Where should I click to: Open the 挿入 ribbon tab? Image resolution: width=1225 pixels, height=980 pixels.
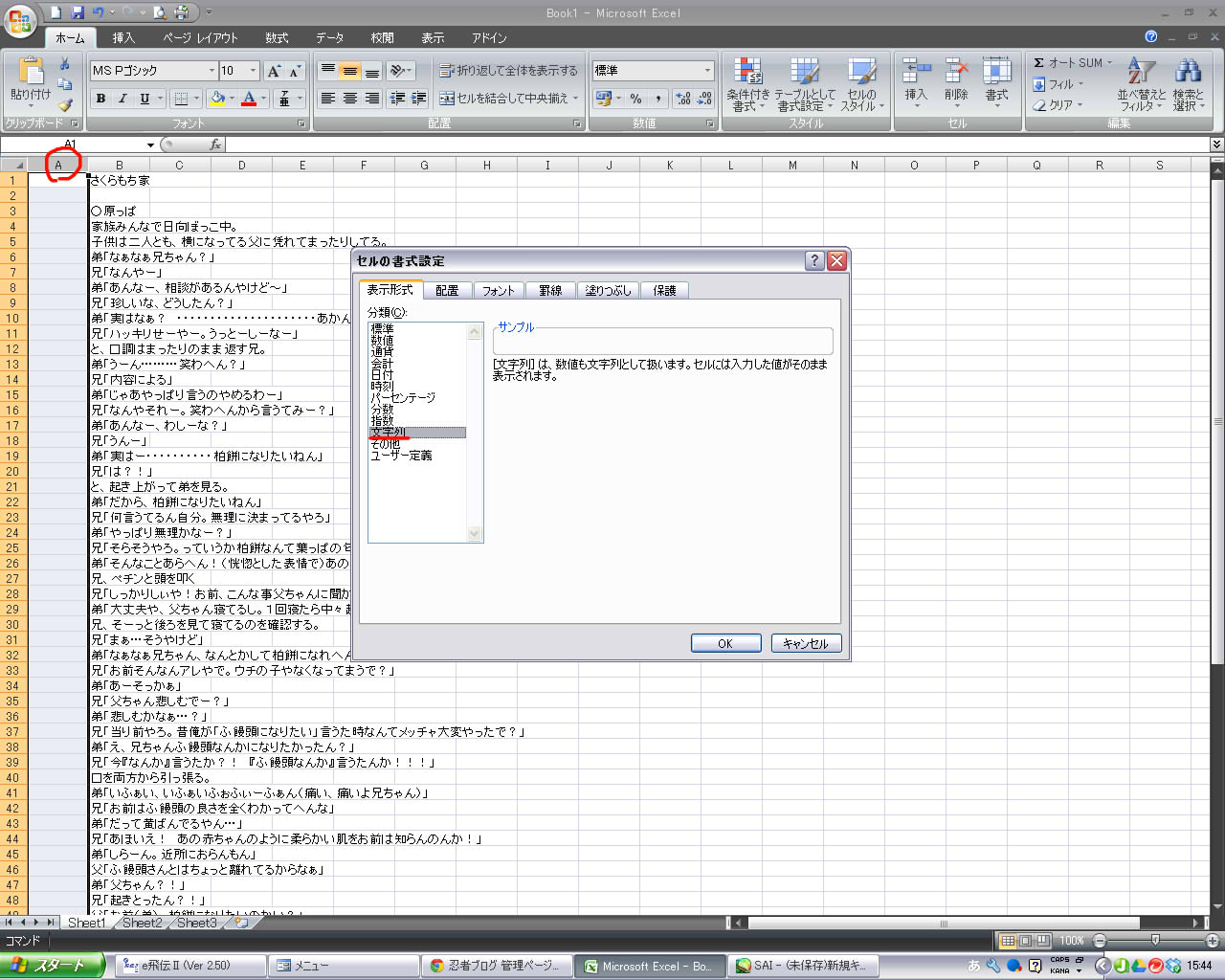(123, 37)
